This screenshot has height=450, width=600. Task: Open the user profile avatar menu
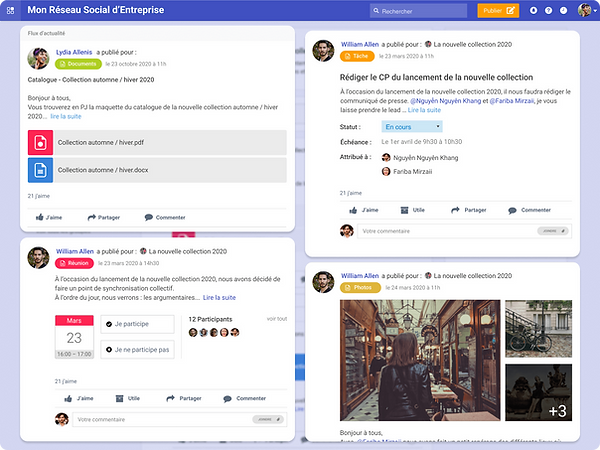586,10
